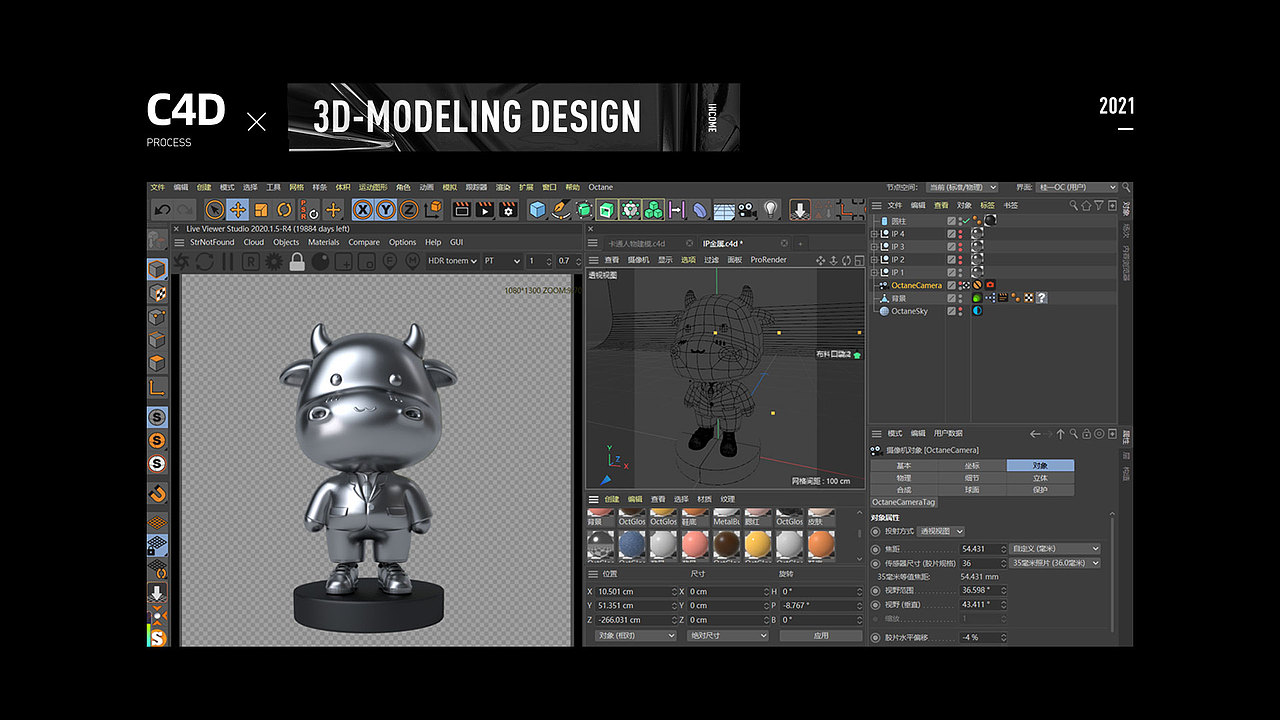Click the search magnifier in Object Manager

click(1074, 205)
